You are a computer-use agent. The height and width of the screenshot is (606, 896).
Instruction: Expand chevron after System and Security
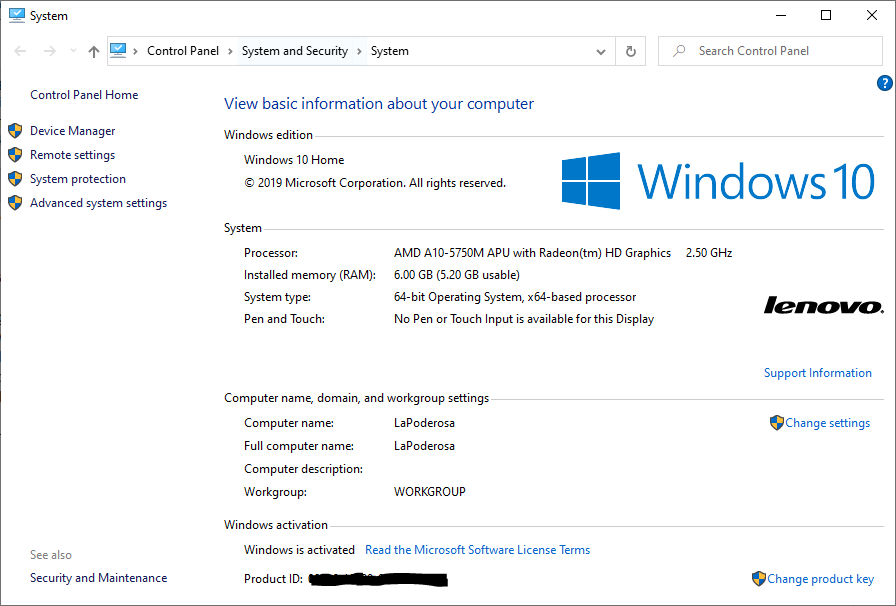tap(359, 51)
